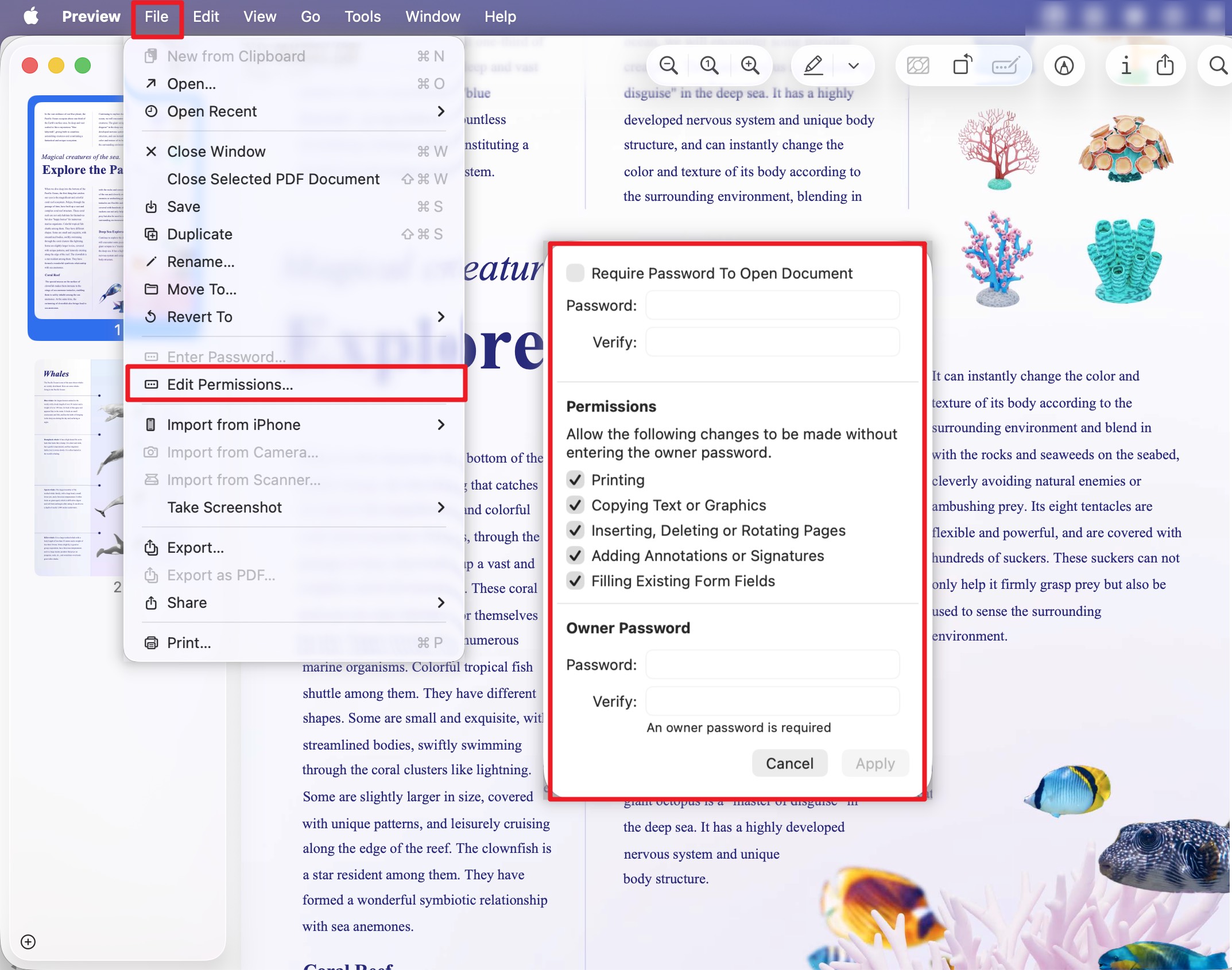Click the Export icon in File menu
This screenshot has width=1232, height=970.
(151, 548)
